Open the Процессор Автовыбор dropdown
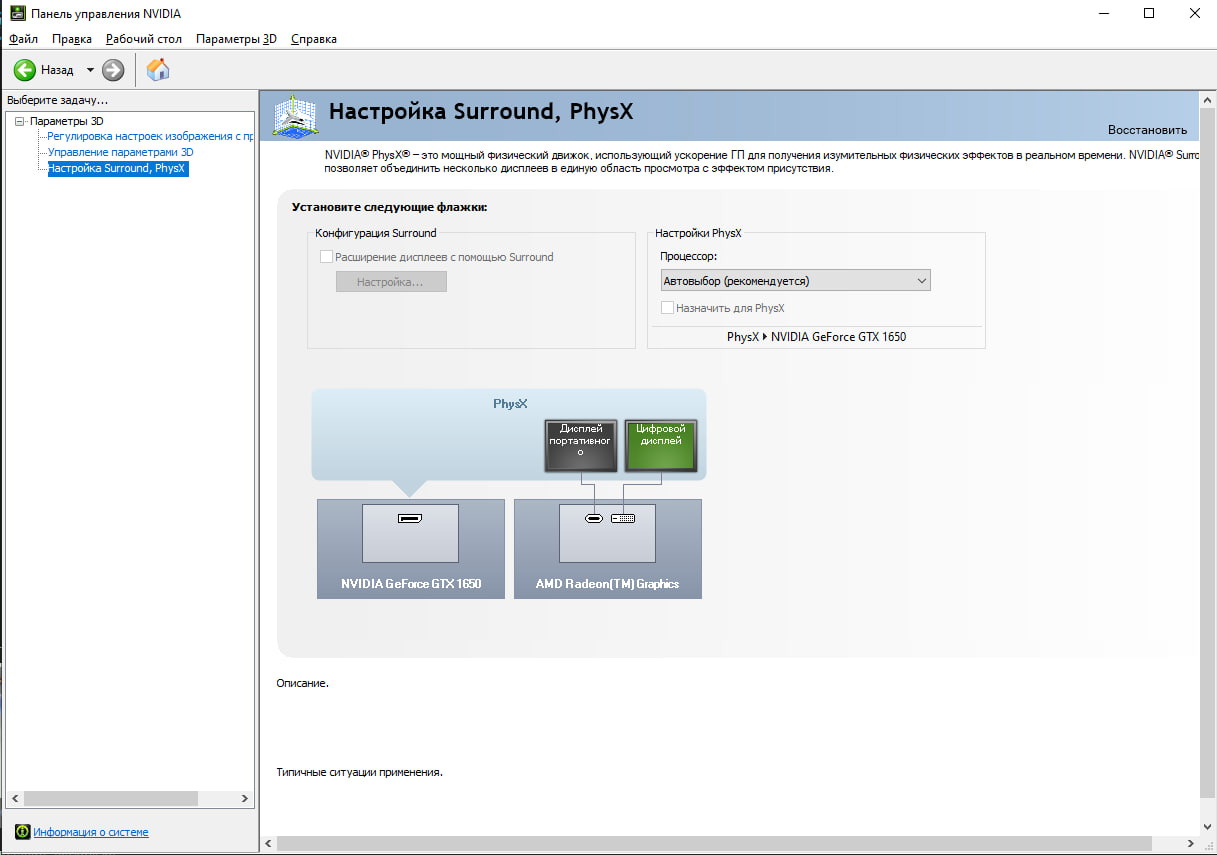 pyautogui.click(x=795, y=281)
